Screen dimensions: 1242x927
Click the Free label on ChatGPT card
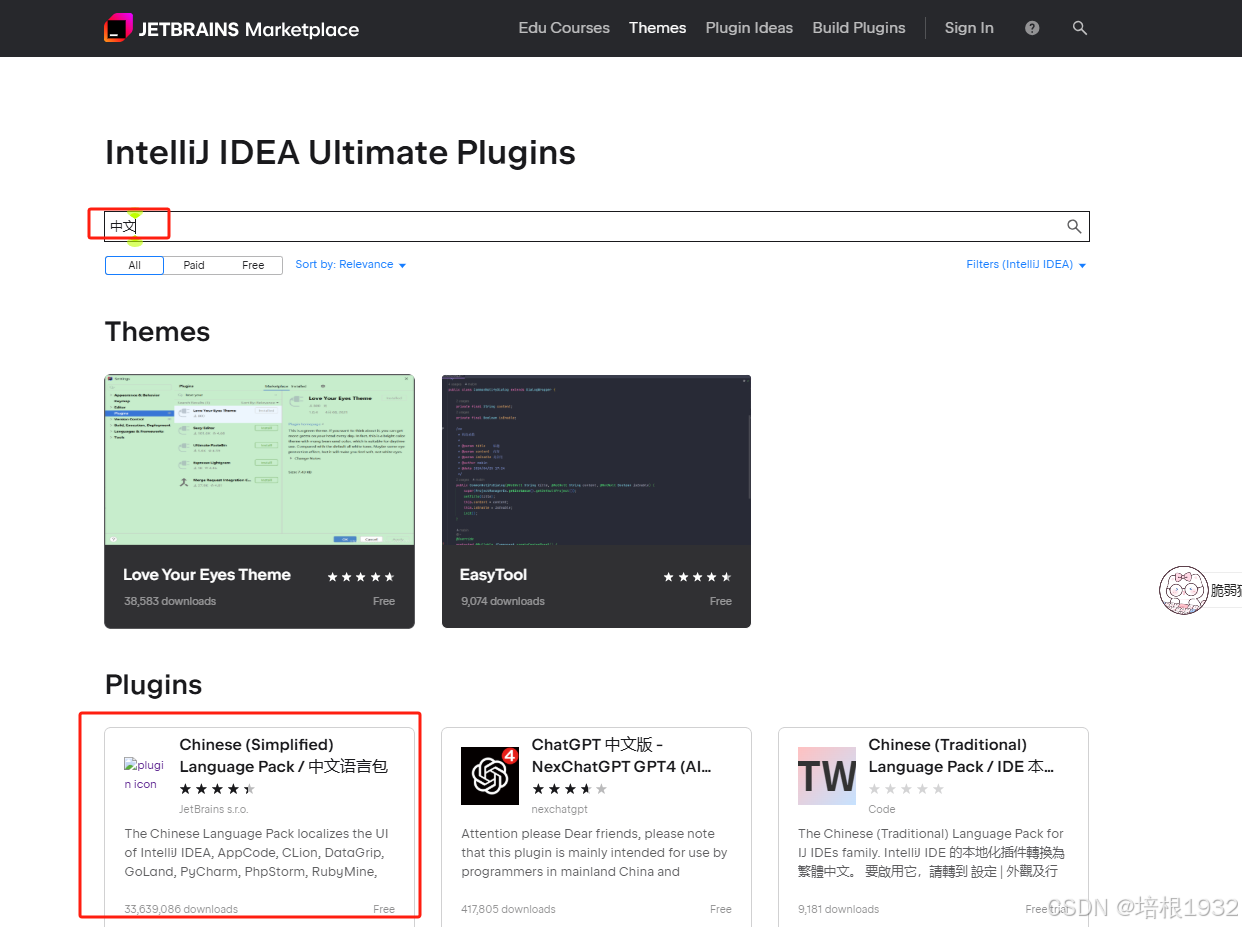[x=721, y=909]
